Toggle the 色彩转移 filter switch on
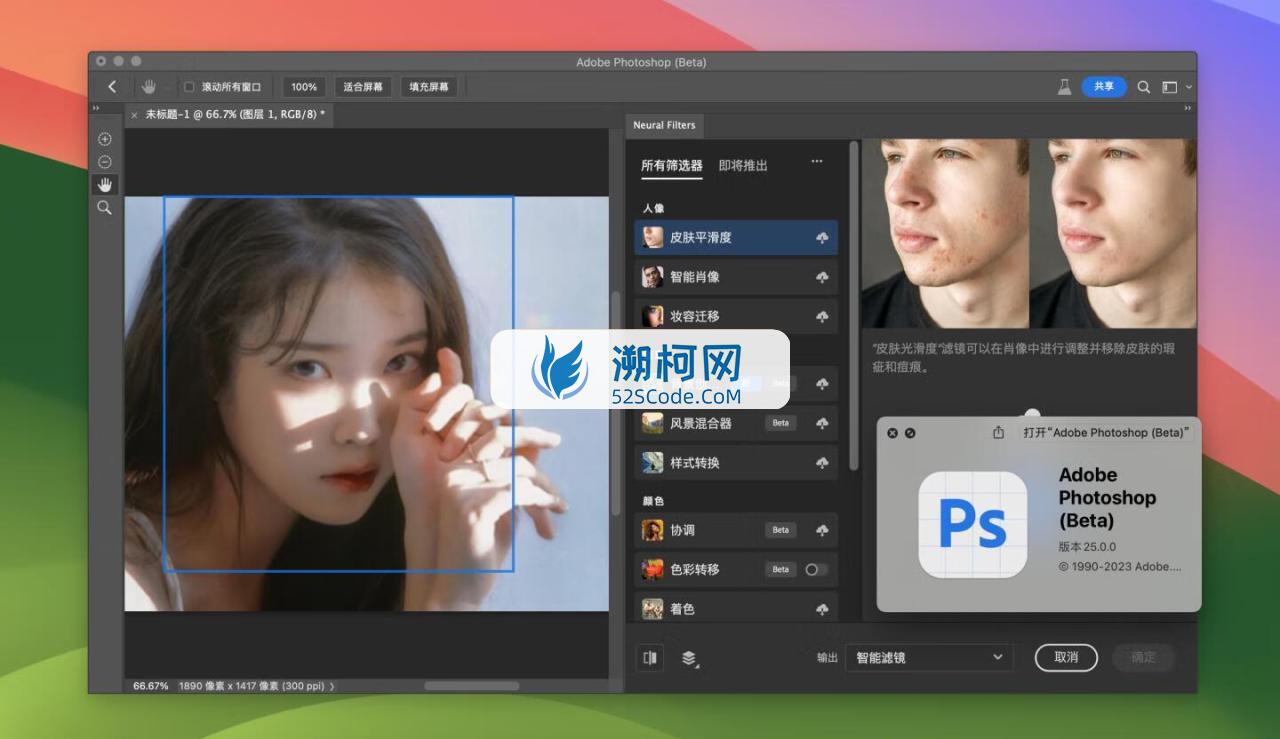 click(816, 569)
